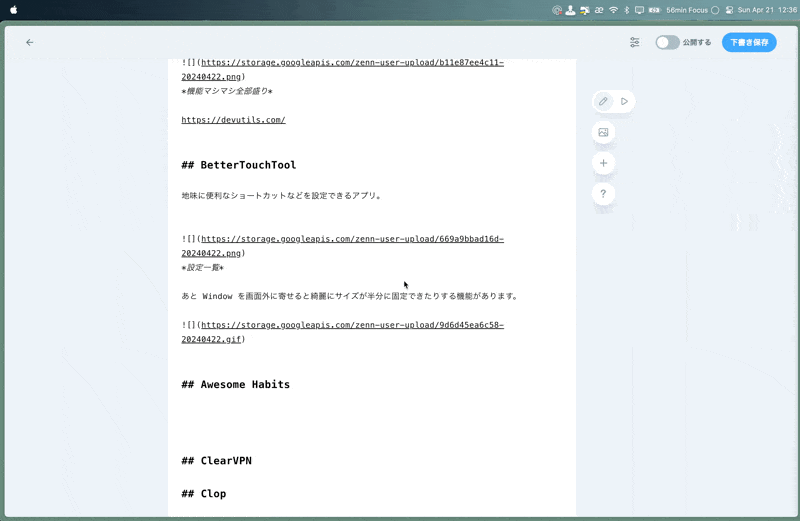
Task: Click the display mirroring icon in menu bar
Action: (x=639, y=10)
